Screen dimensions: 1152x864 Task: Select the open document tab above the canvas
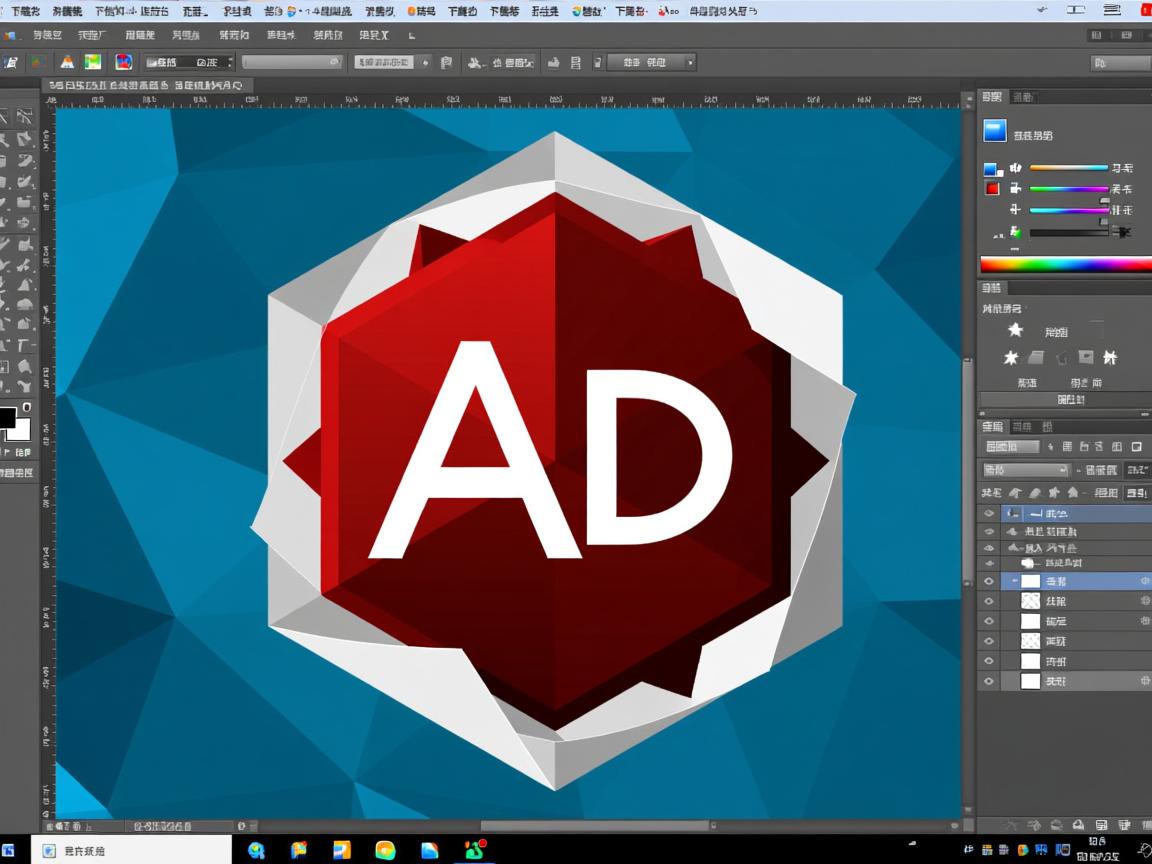[x=145, y=87]
